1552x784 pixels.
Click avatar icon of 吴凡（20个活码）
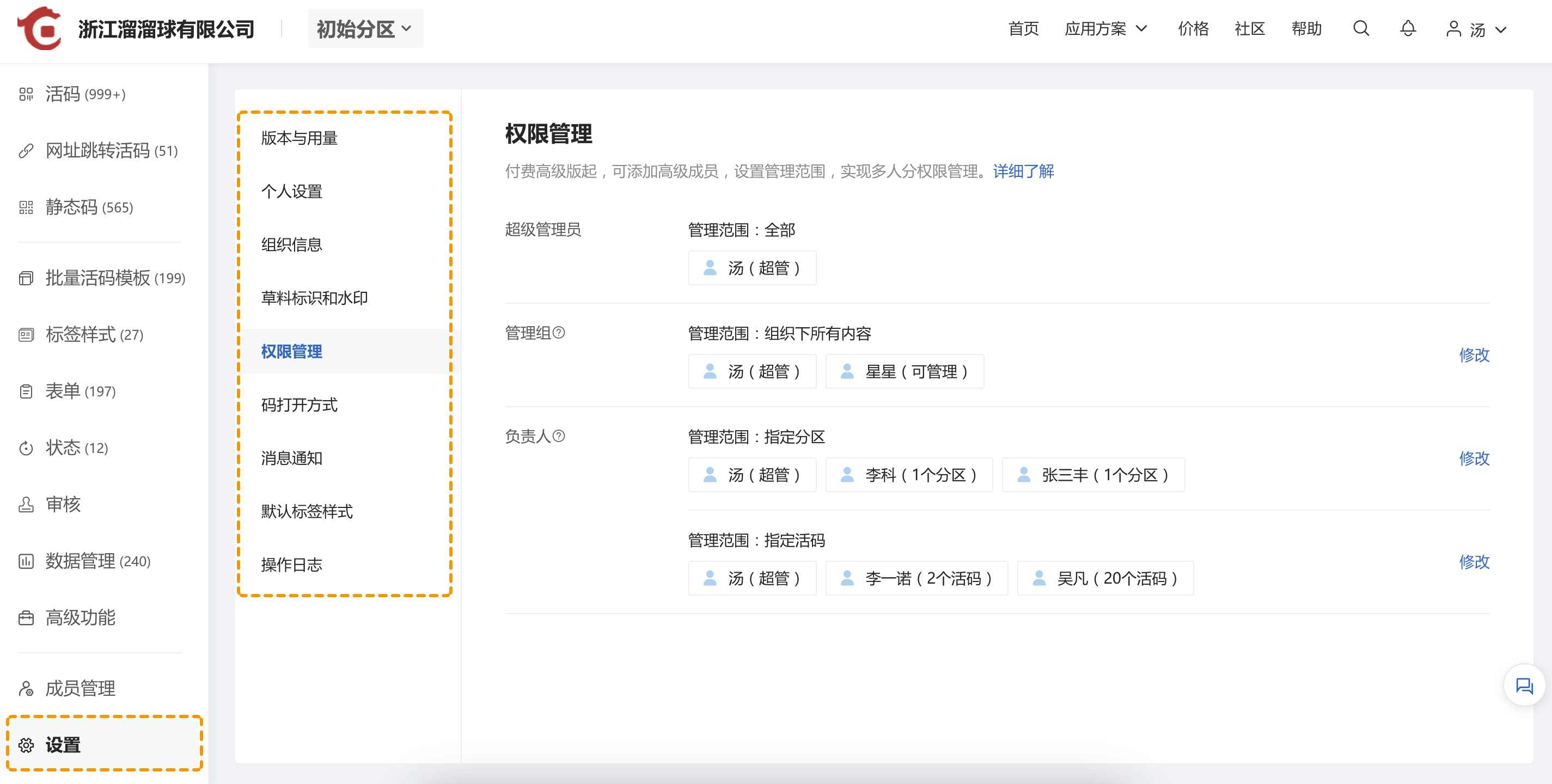[1038, 578]
